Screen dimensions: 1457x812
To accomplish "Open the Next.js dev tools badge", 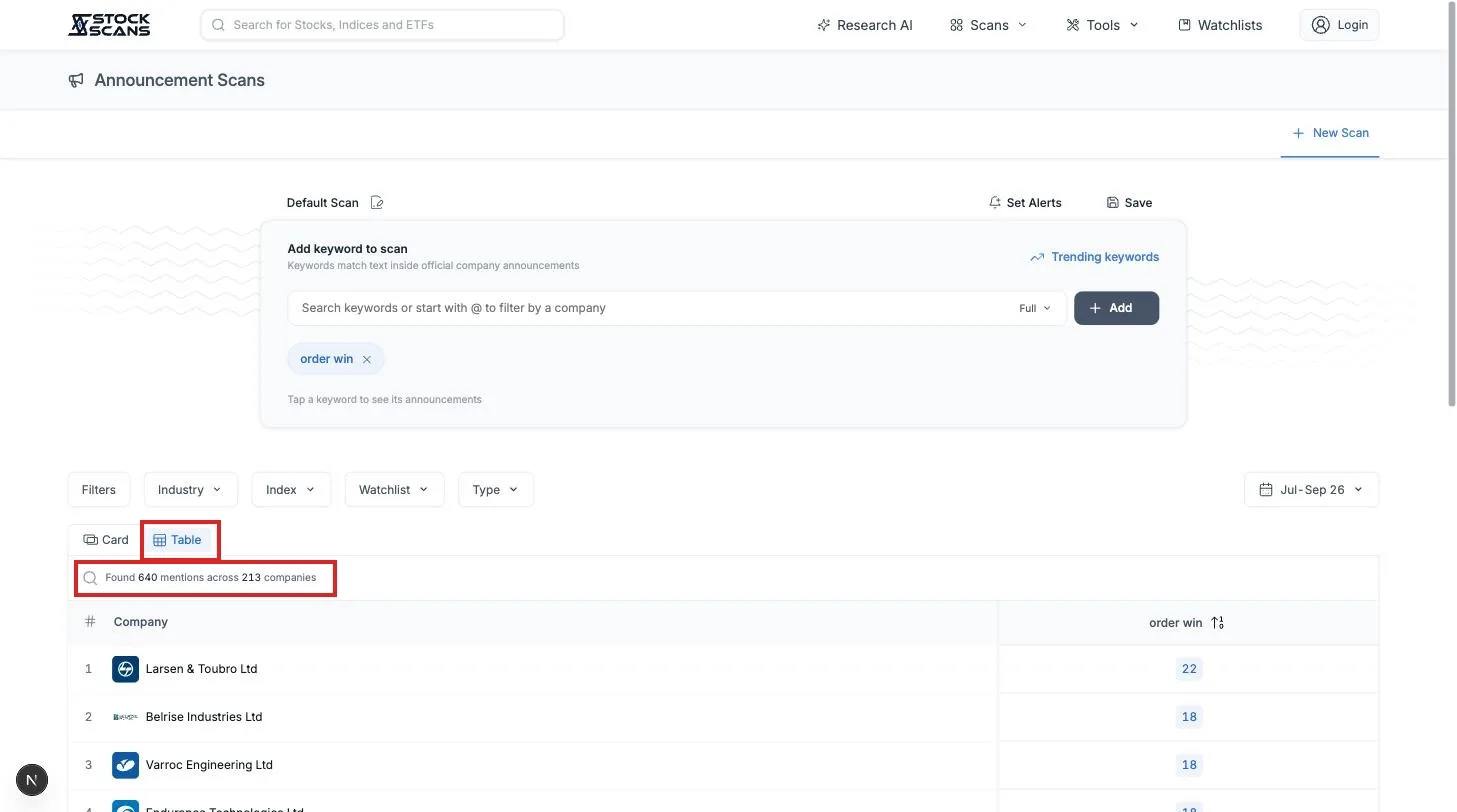I will (x=32, y=780).
